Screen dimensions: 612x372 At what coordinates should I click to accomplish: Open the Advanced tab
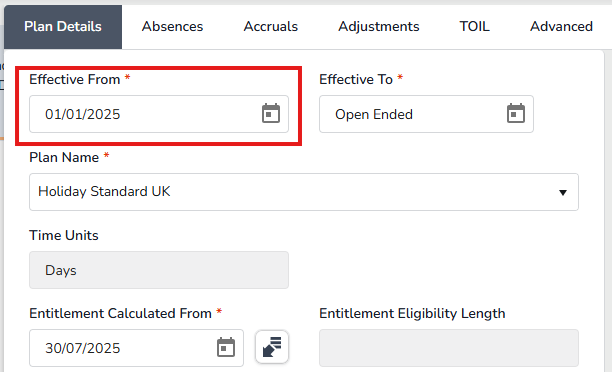pos(561,27)
